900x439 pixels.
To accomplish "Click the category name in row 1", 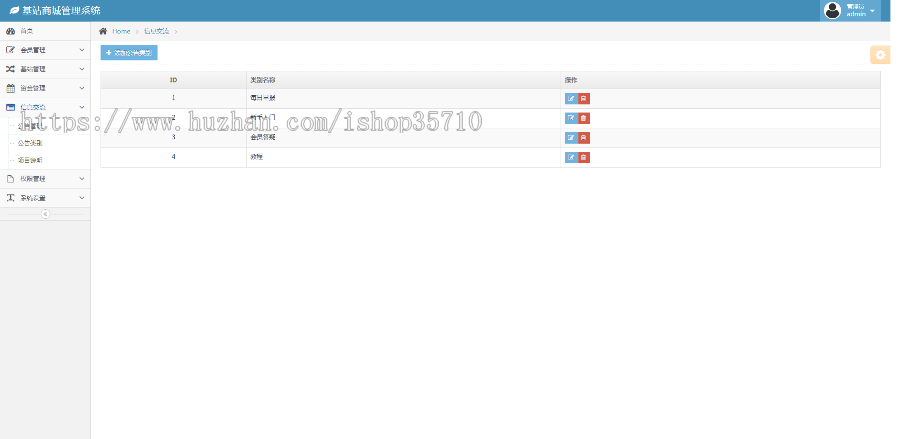I will click(x=263, y=98).
